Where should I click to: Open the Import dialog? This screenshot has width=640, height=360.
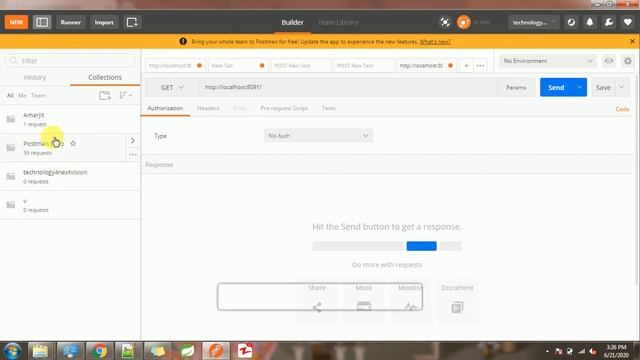point(104,22)
